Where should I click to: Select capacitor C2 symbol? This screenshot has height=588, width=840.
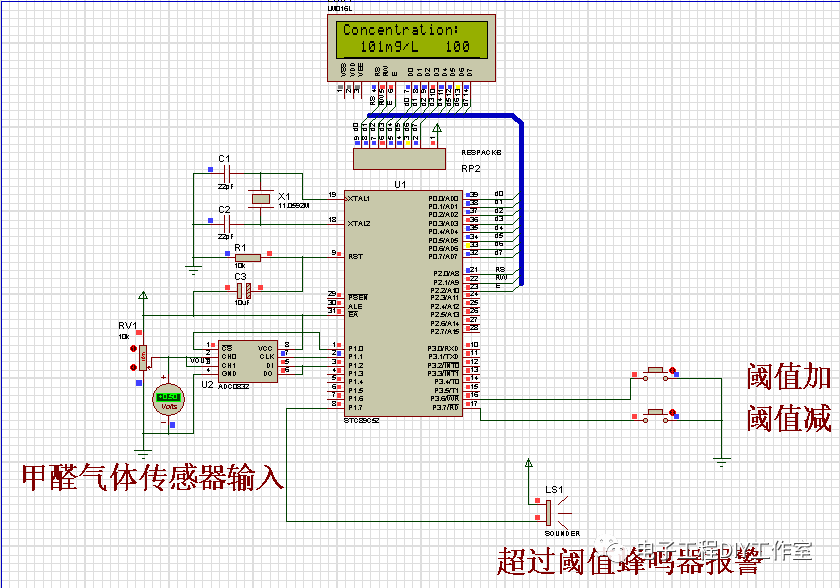tap(227, 224)
